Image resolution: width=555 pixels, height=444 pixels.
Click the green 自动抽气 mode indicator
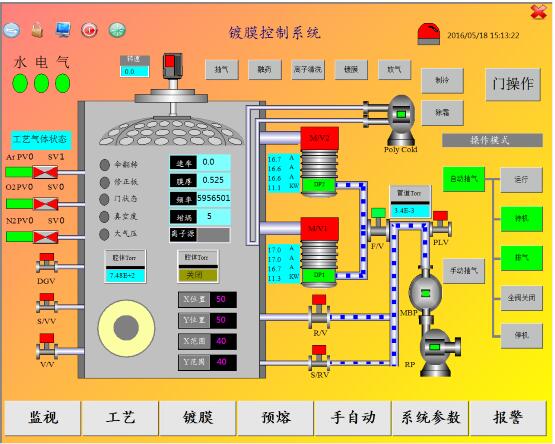pyautogui.click(x=464, y=180)
